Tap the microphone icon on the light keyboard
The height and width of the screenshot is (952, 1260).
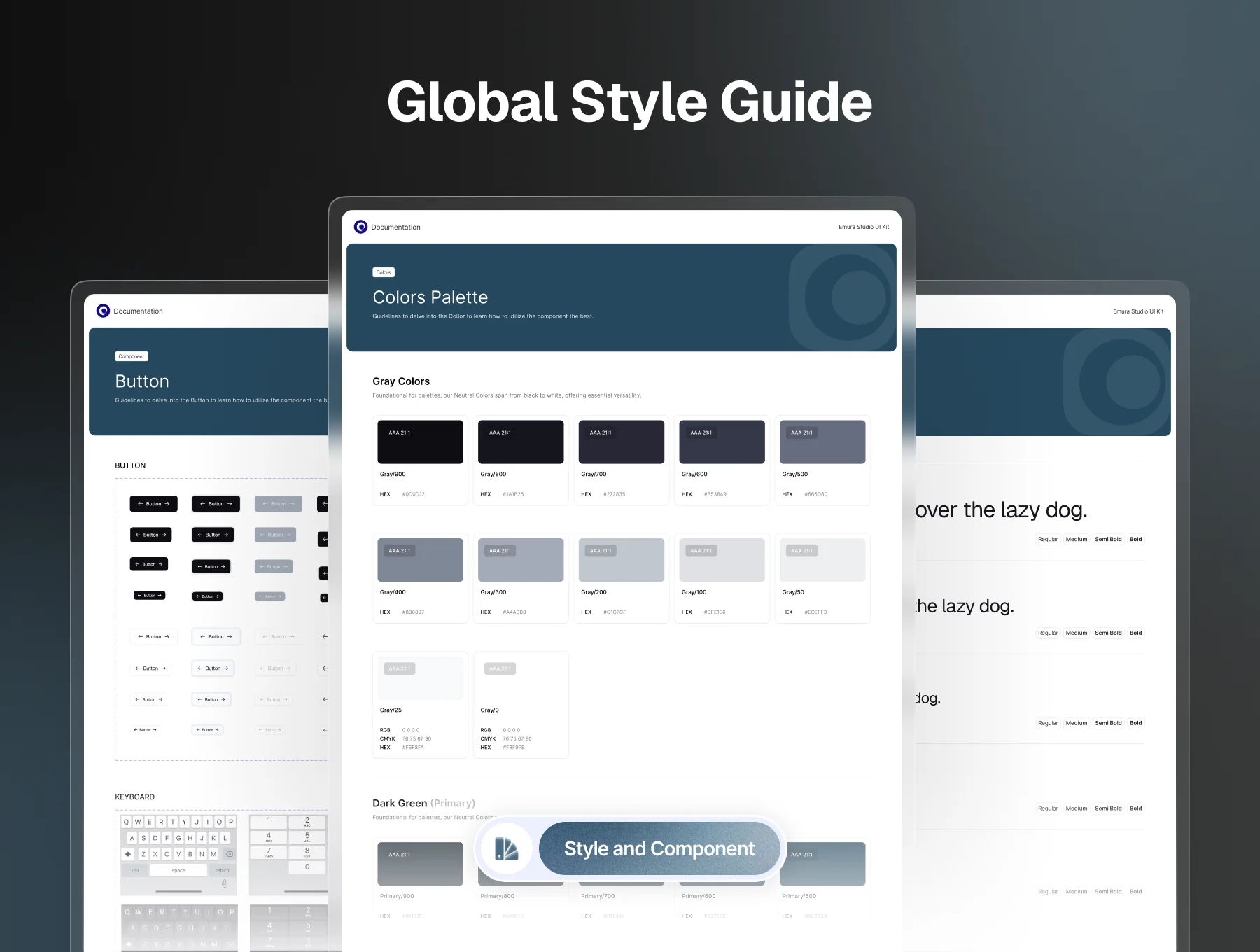tap(225, 884)
